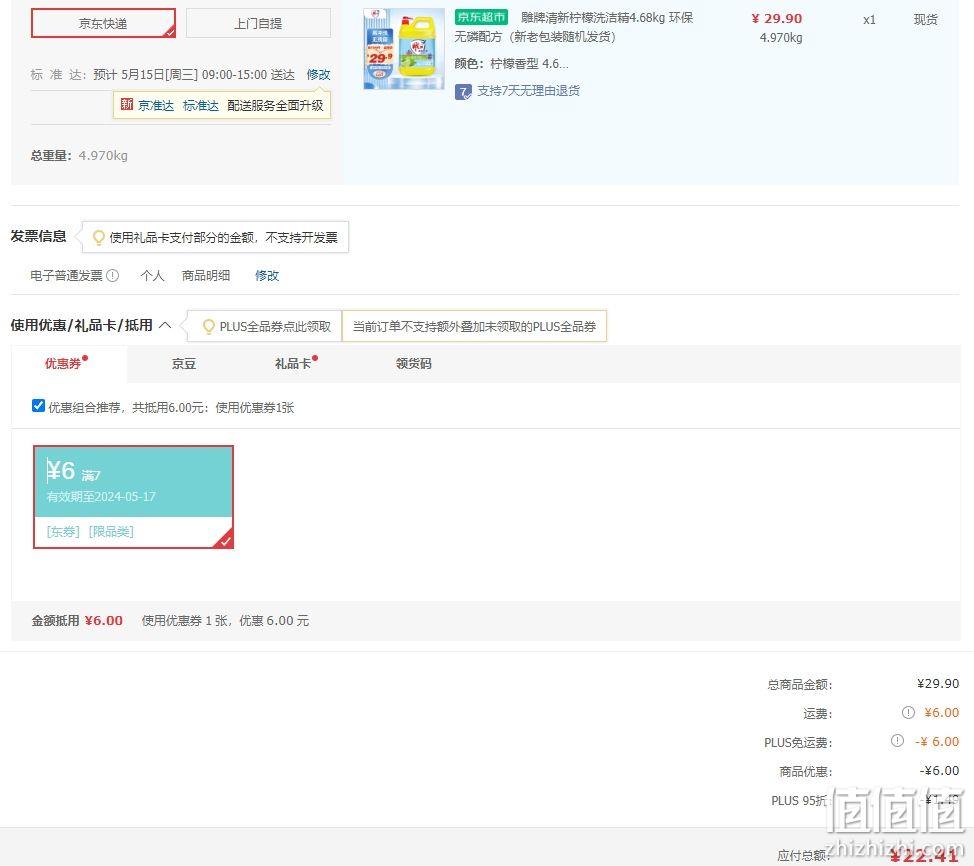Uncheck the 优惠组合推荐 checkbox
Image resolution: width=974 pixels, height=866 pixels.
pyautogui.click(x=38, y=406)
